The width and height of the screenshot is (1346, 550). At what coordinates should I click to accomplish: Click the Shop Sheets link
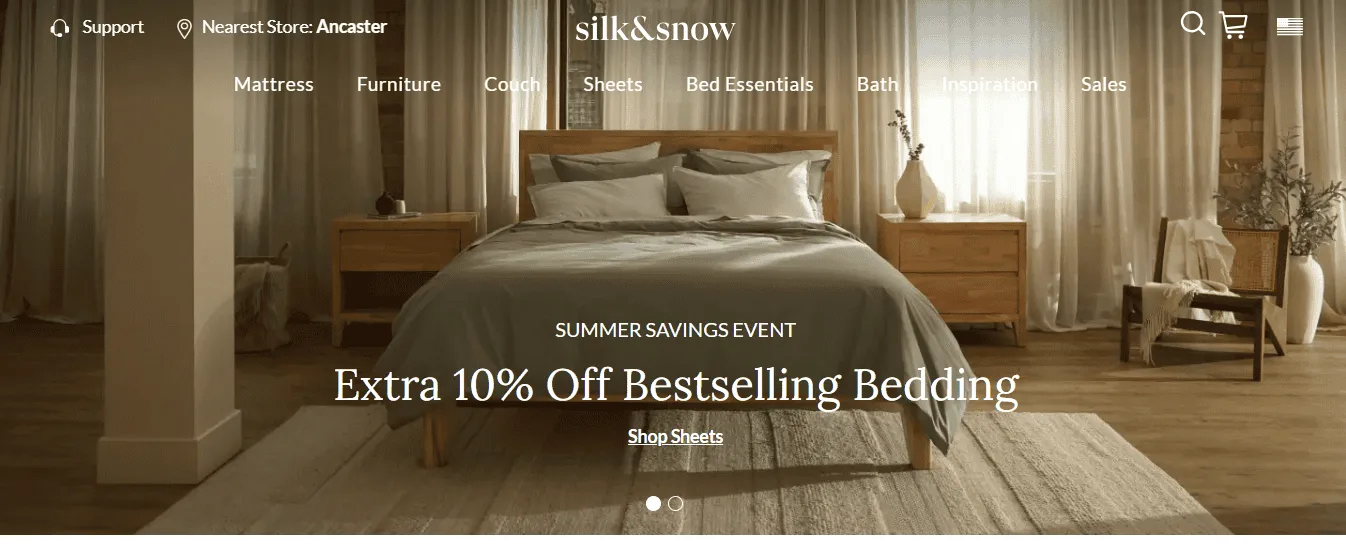(x=675, y=436)
